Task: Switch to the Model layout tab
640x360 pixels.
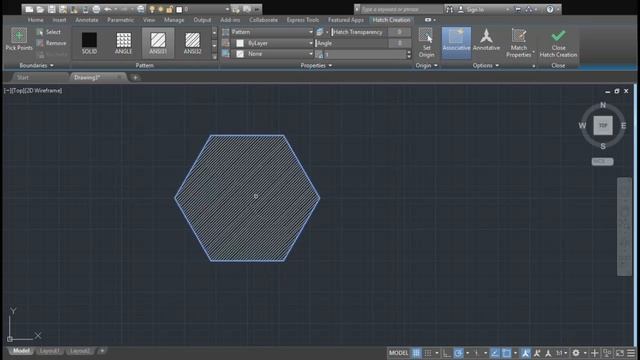Action: pyautogui.click(x=21, y=351)
